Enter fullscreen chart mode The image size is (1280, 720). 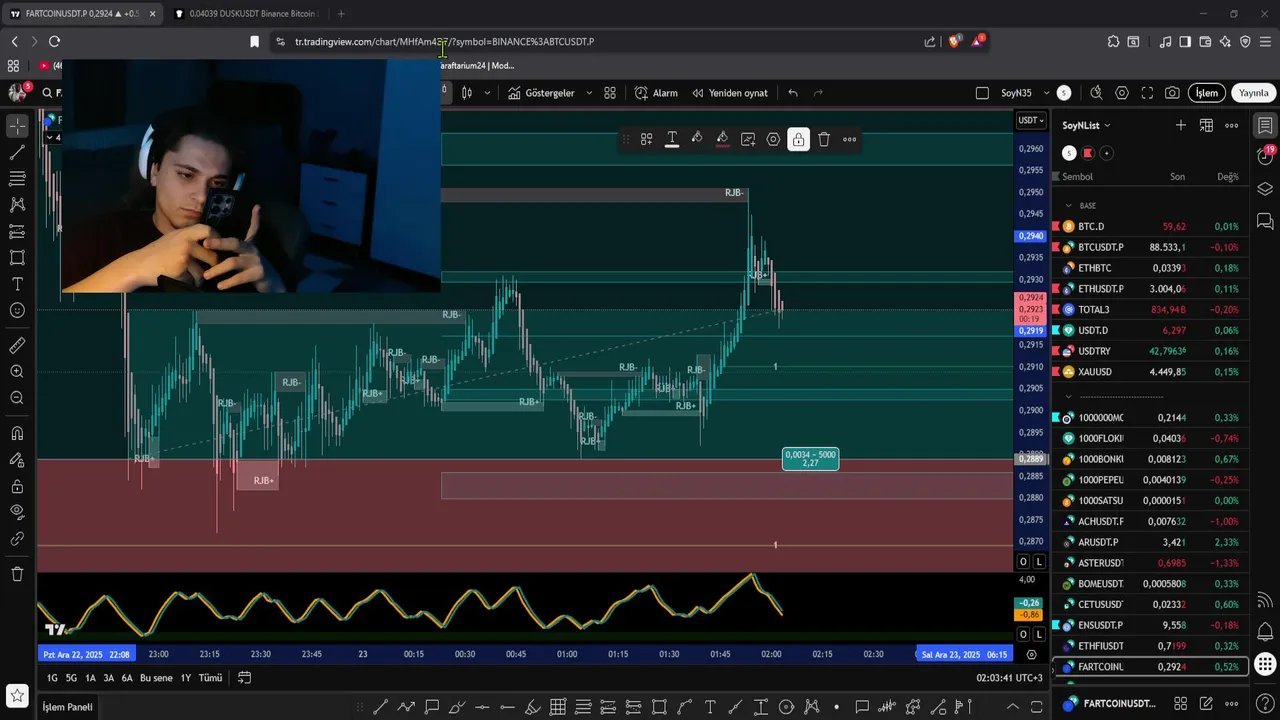1147,93
